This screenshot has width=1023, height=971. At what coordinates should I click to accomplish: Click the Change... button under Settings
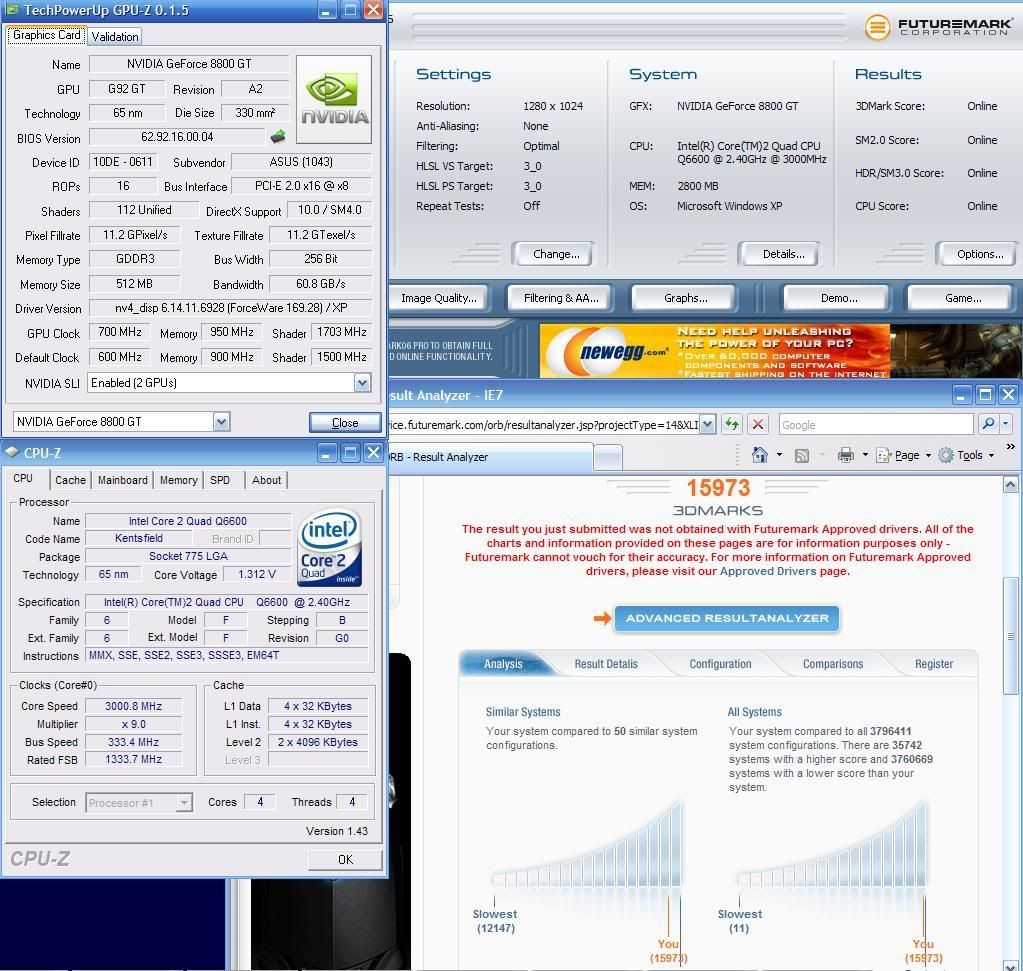(556, 254)
